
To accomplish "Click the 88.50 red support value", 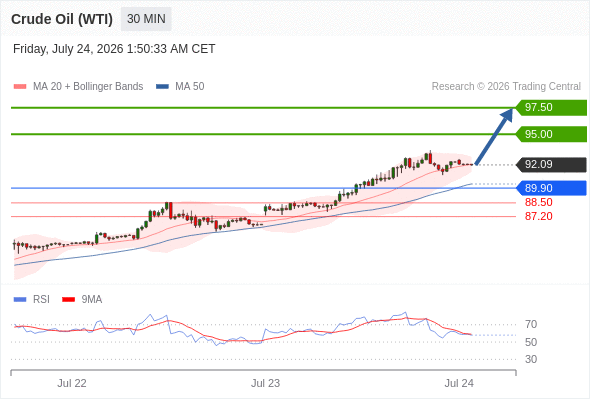I will [x=538, y=202].
